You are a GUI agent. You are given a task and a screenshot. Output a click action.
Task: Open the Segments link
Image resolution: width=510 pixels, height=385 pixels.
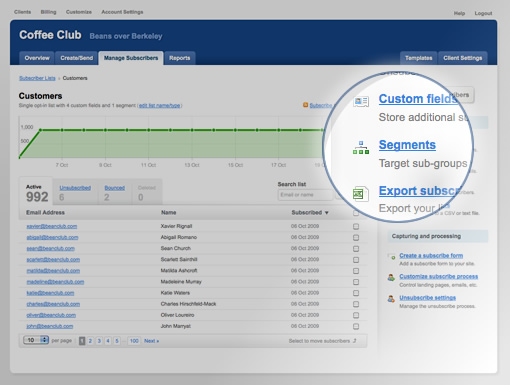407,145
